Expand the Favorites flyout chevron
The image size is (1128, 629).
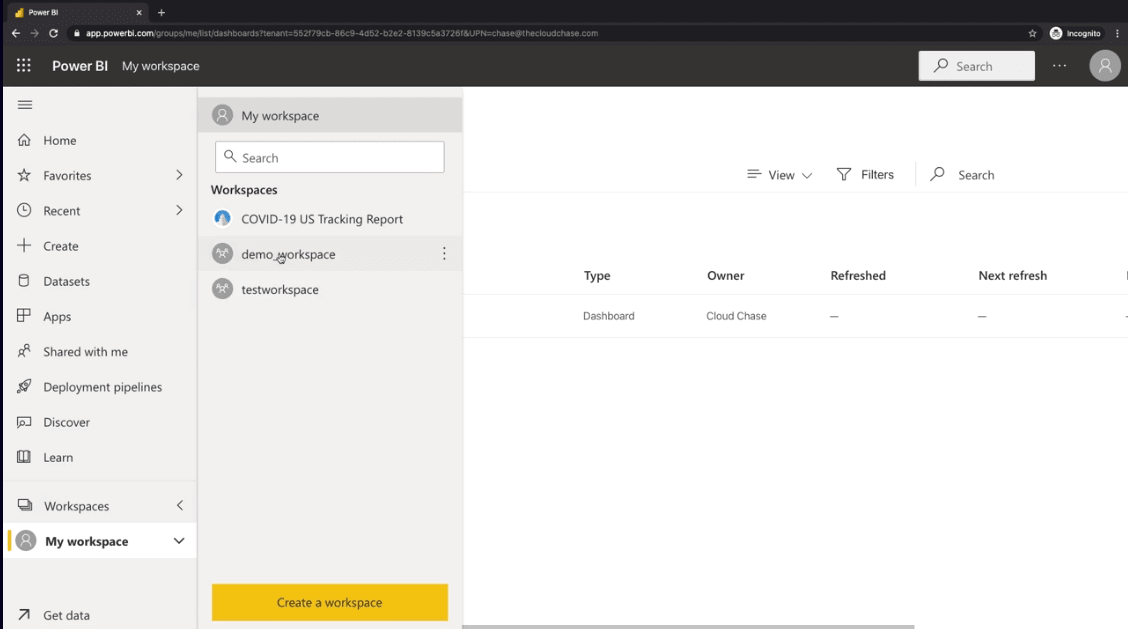point(179,175)
